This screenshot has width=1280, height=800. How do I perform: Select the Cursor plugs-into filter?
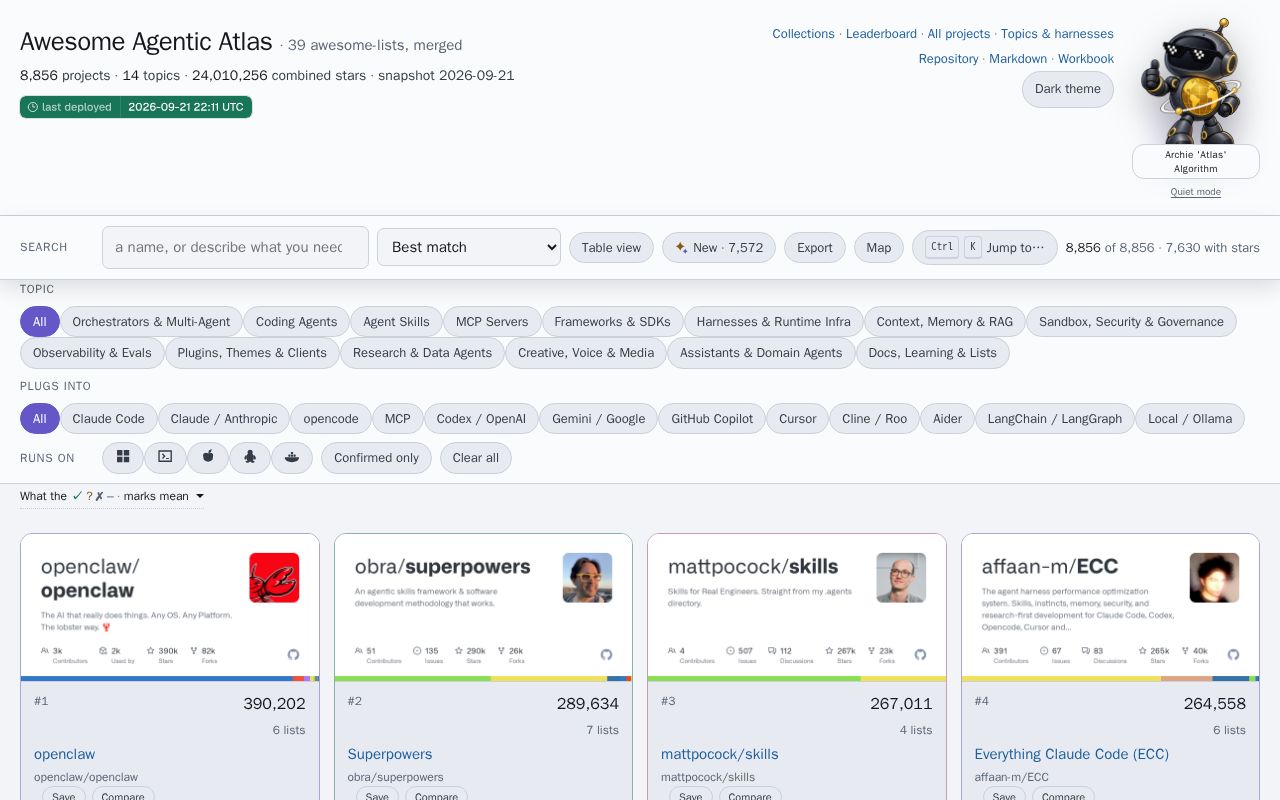(x=798, y=419)
